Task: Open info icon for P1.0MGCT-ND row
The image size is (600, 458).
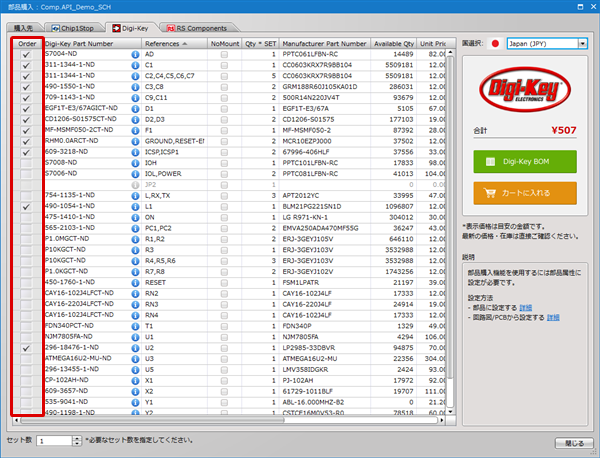Action: [135, 240]
